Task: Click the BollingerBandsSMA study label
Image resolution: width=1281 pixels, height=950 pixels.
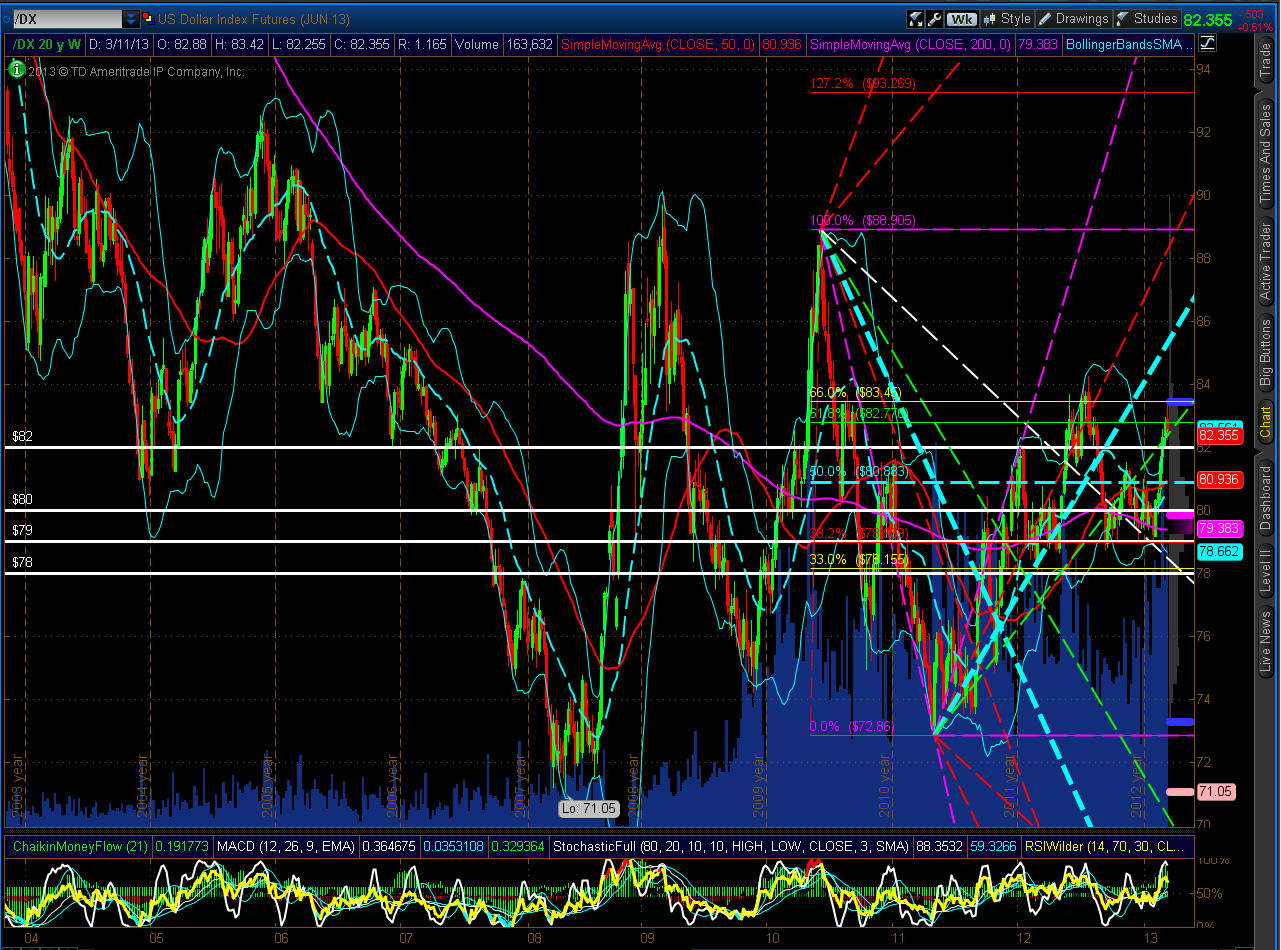Action: pyautogui.click(x=1129, y=45)
